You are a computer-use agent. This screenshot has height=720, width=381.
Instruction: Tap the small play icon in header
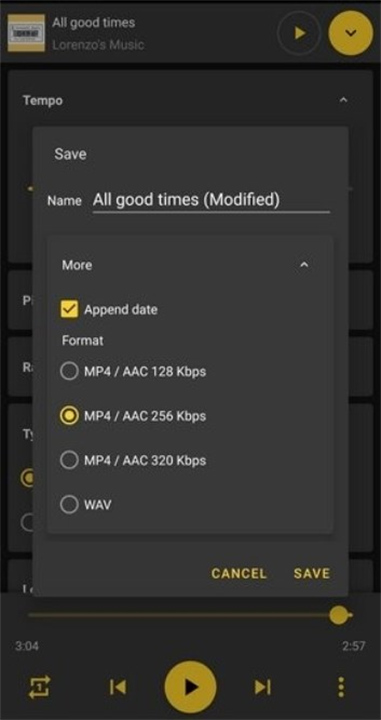click(299, 33)
